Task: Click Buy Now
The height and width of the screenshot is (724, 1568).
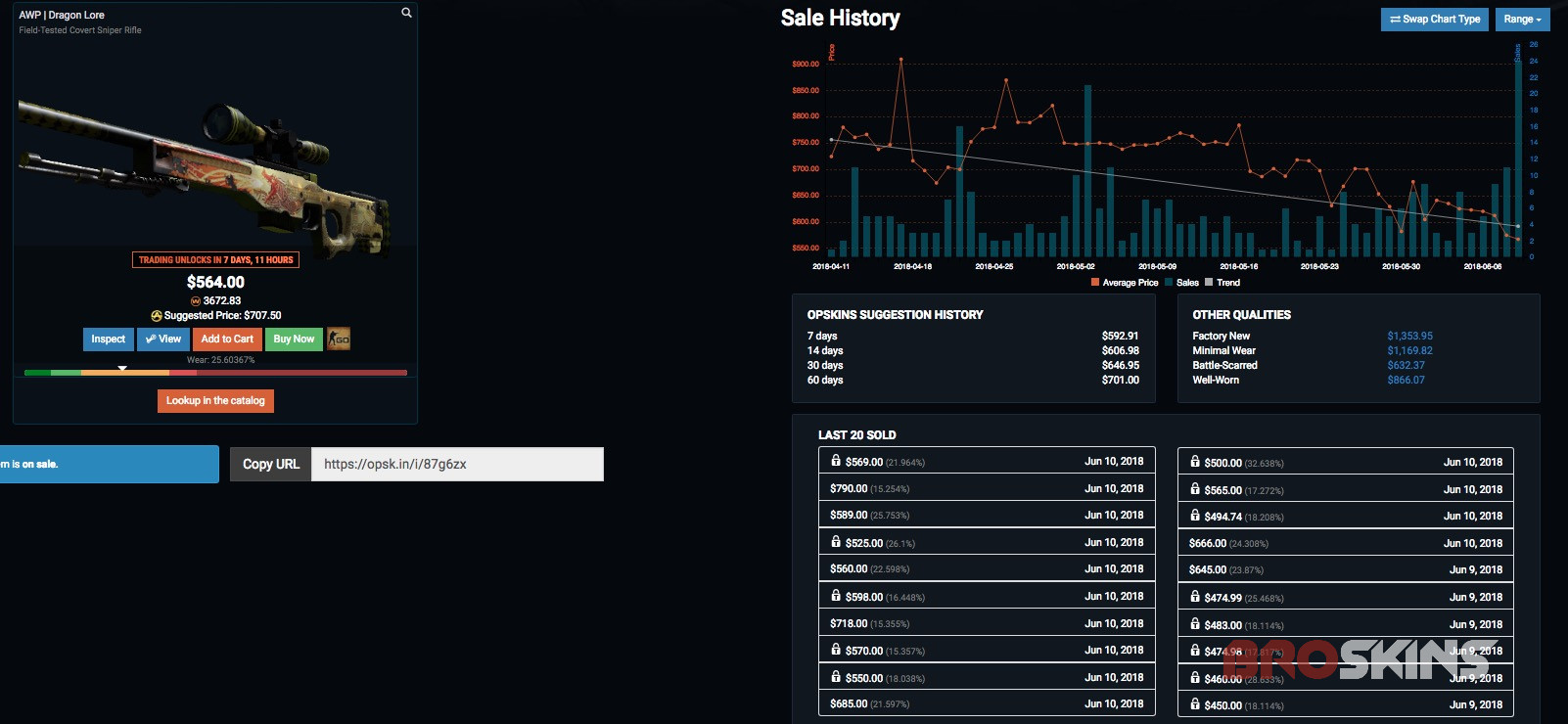Action: pos(294,339)
